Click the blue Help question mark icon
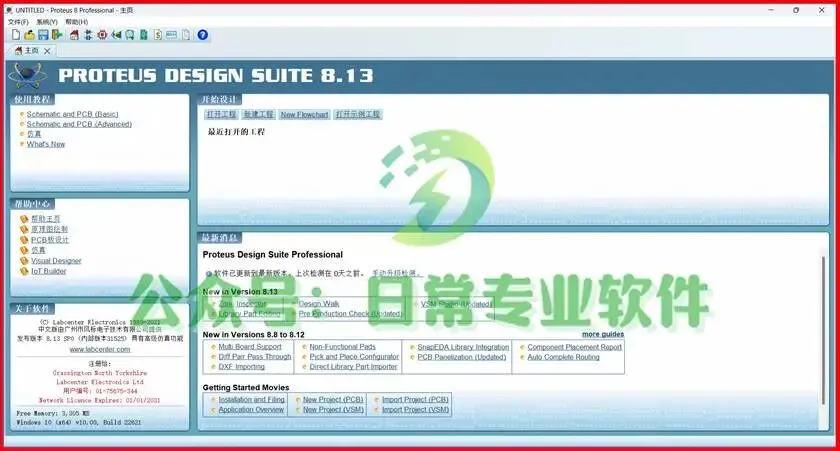The width and height of the screenshot is (840, 451). coord(202,35)
